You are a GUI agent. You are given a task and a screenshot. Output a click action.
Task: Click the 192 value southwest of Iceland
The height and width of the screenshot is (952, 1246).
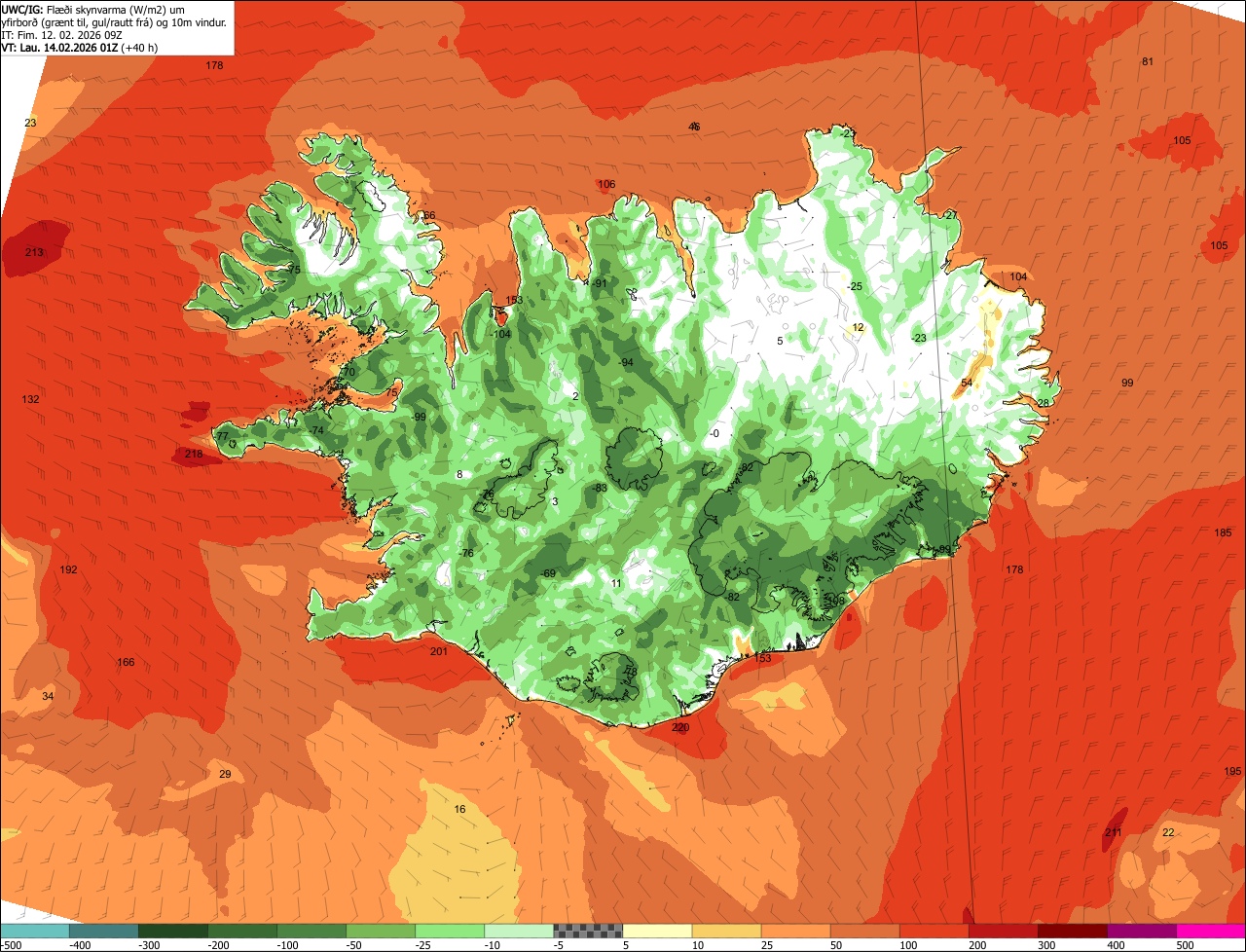68,569
